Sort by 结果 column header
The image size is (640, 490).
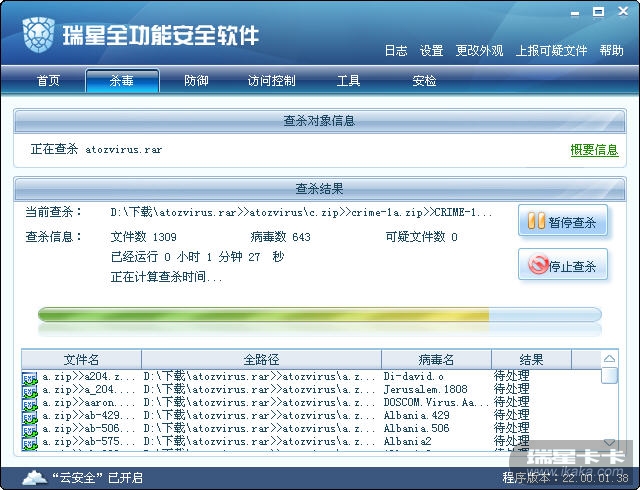pyautogui.click(x=531, y=359)
